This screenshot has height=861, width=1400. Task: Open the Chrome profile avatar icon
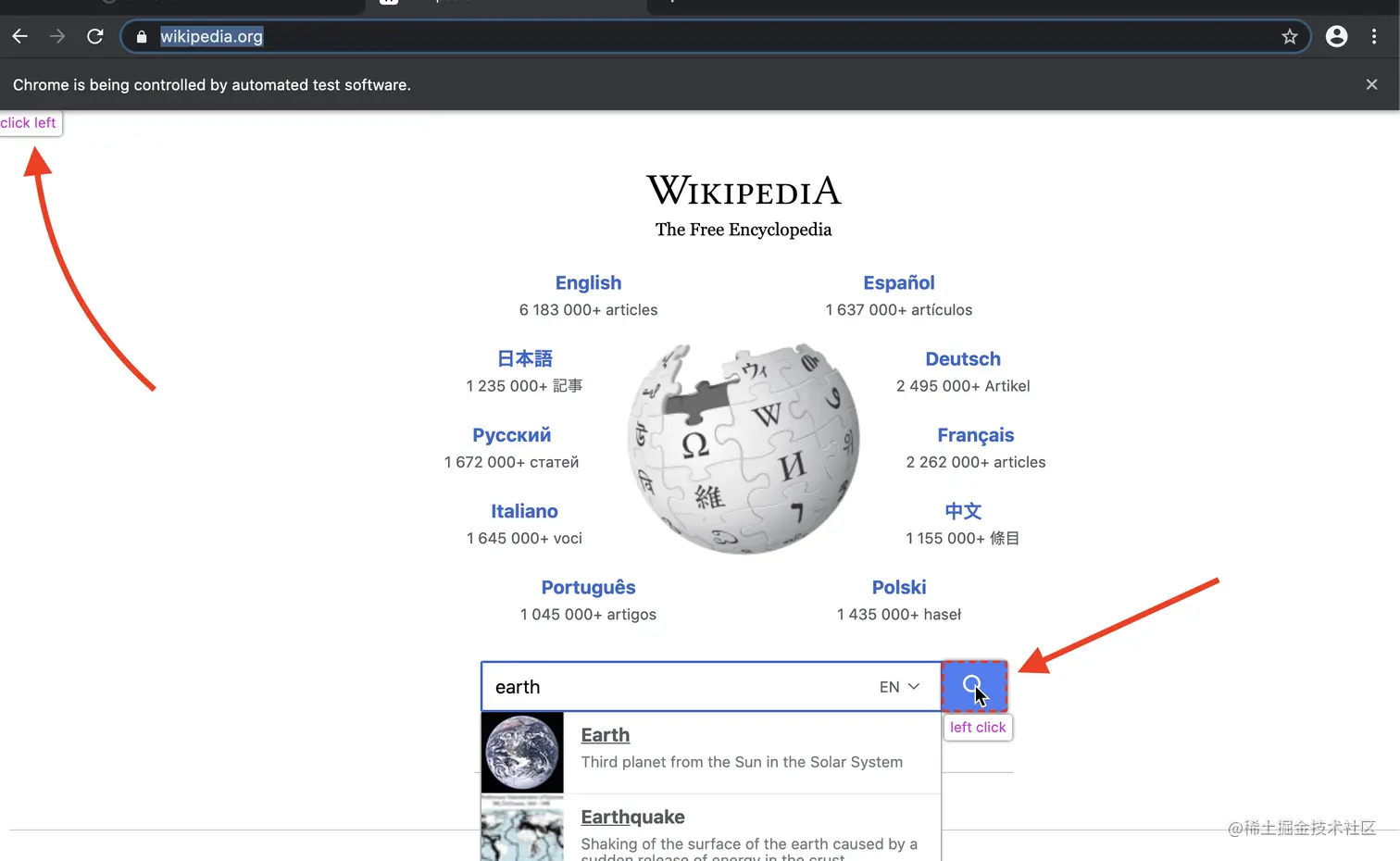click(1336, 36)
